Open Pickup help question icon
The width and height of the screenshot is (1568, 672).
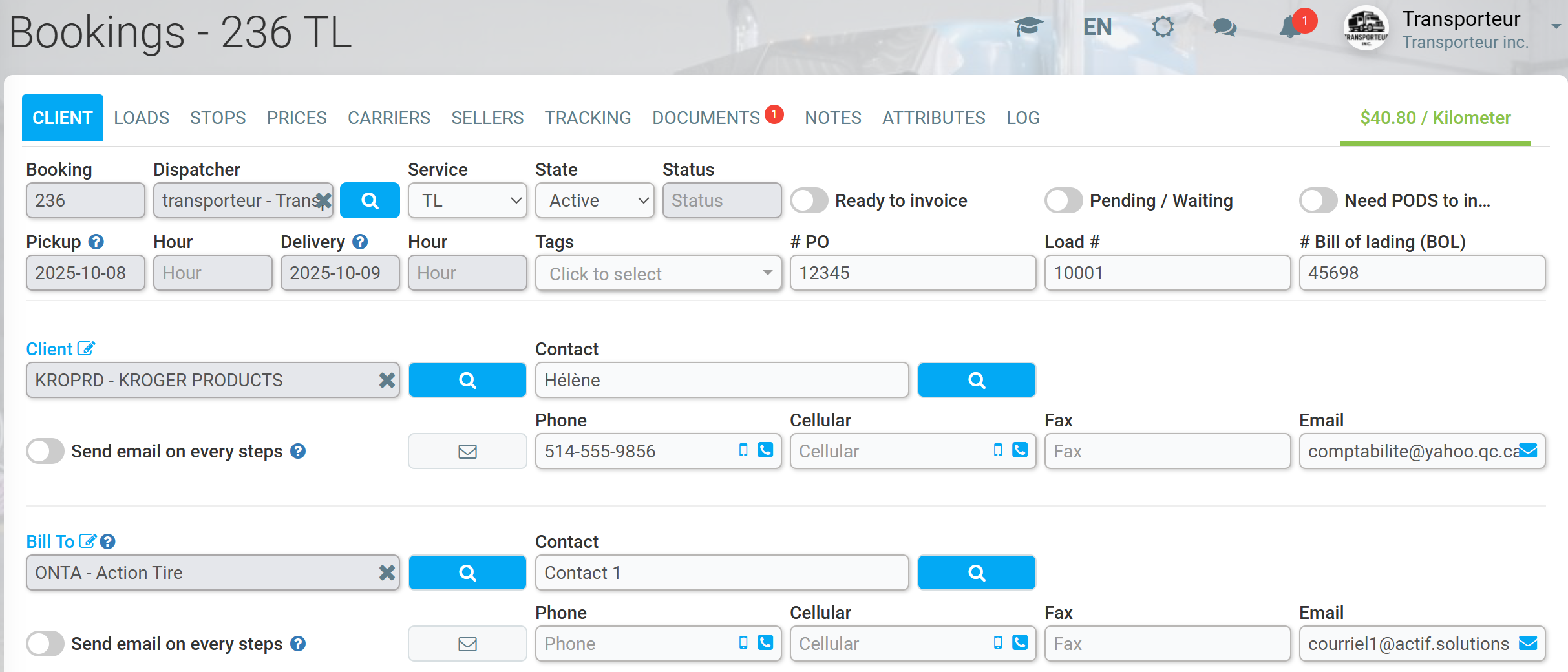pyautogui.click(x=96, y=242)
